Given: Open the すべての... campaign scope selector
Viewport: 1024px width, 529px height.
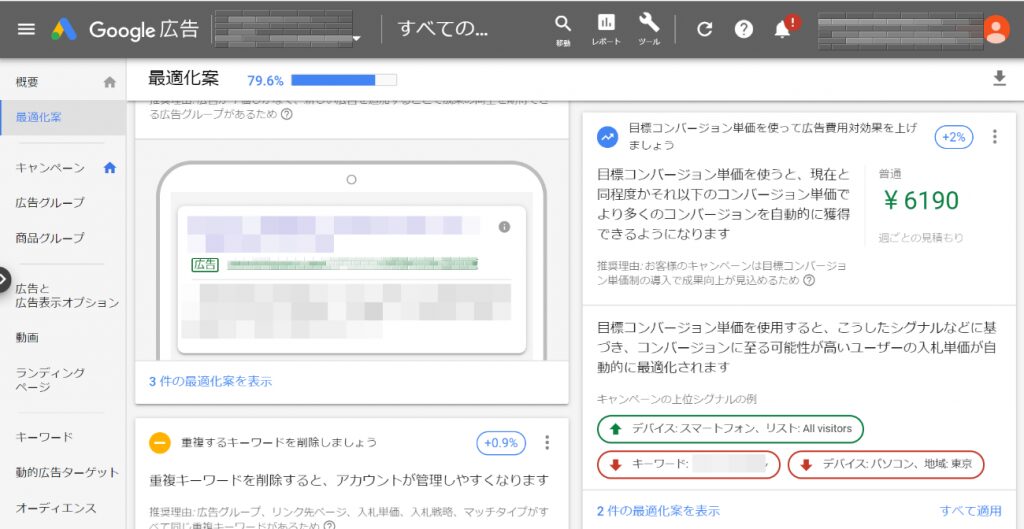Looking at the screenshot, I should click(442, 29).
